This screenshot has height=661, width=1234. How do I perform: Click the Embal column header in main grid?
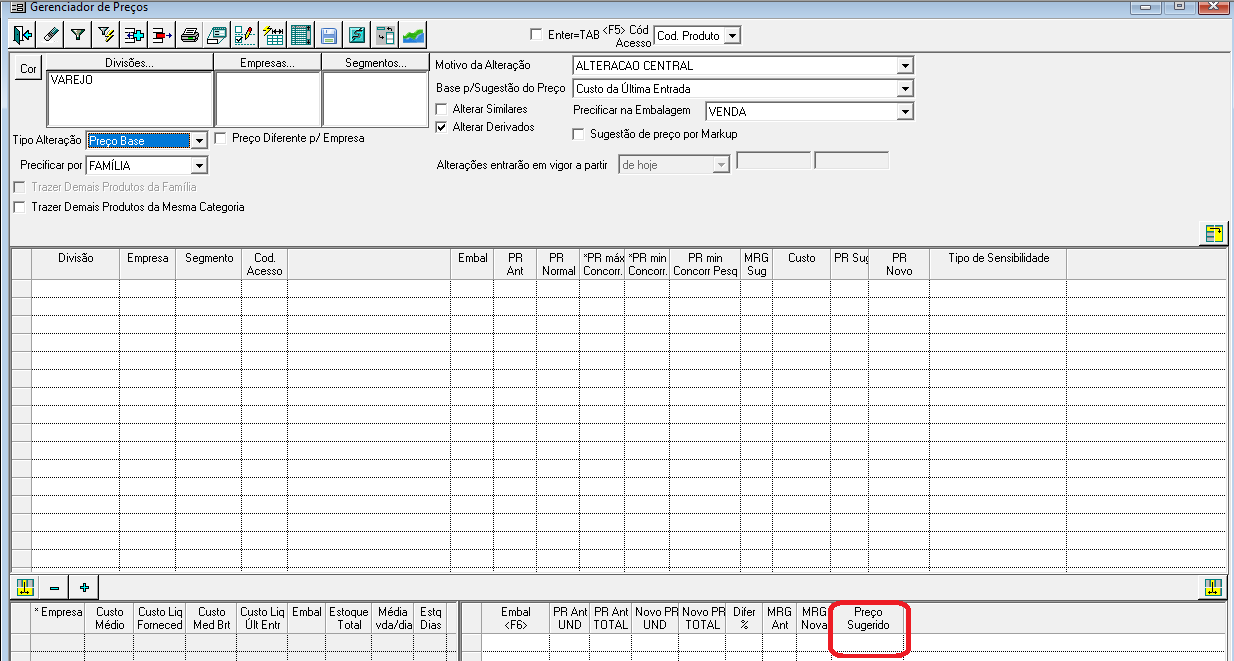click(472, 264)
